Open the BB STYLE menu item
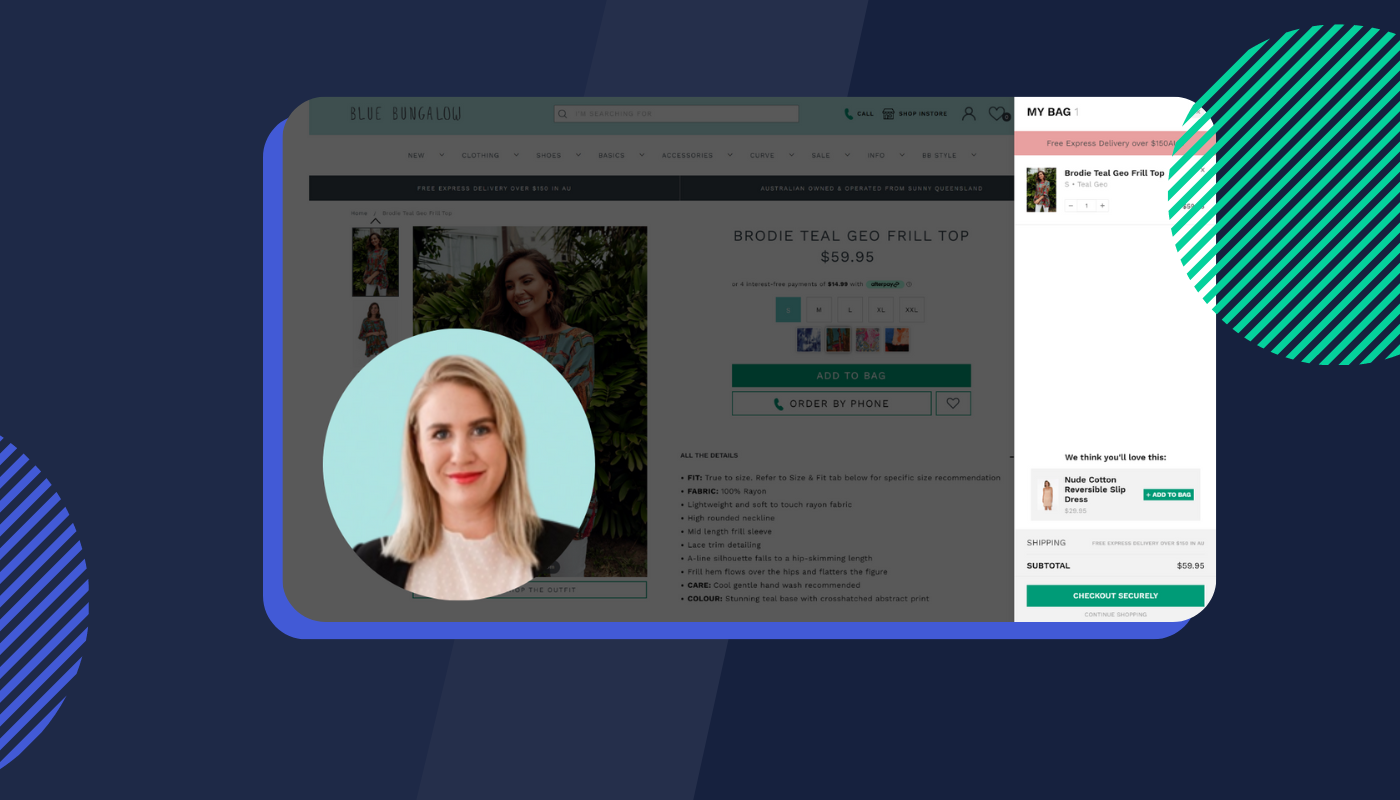The height and width of the screenshot is (800, 1400). (x=940, y=155)
